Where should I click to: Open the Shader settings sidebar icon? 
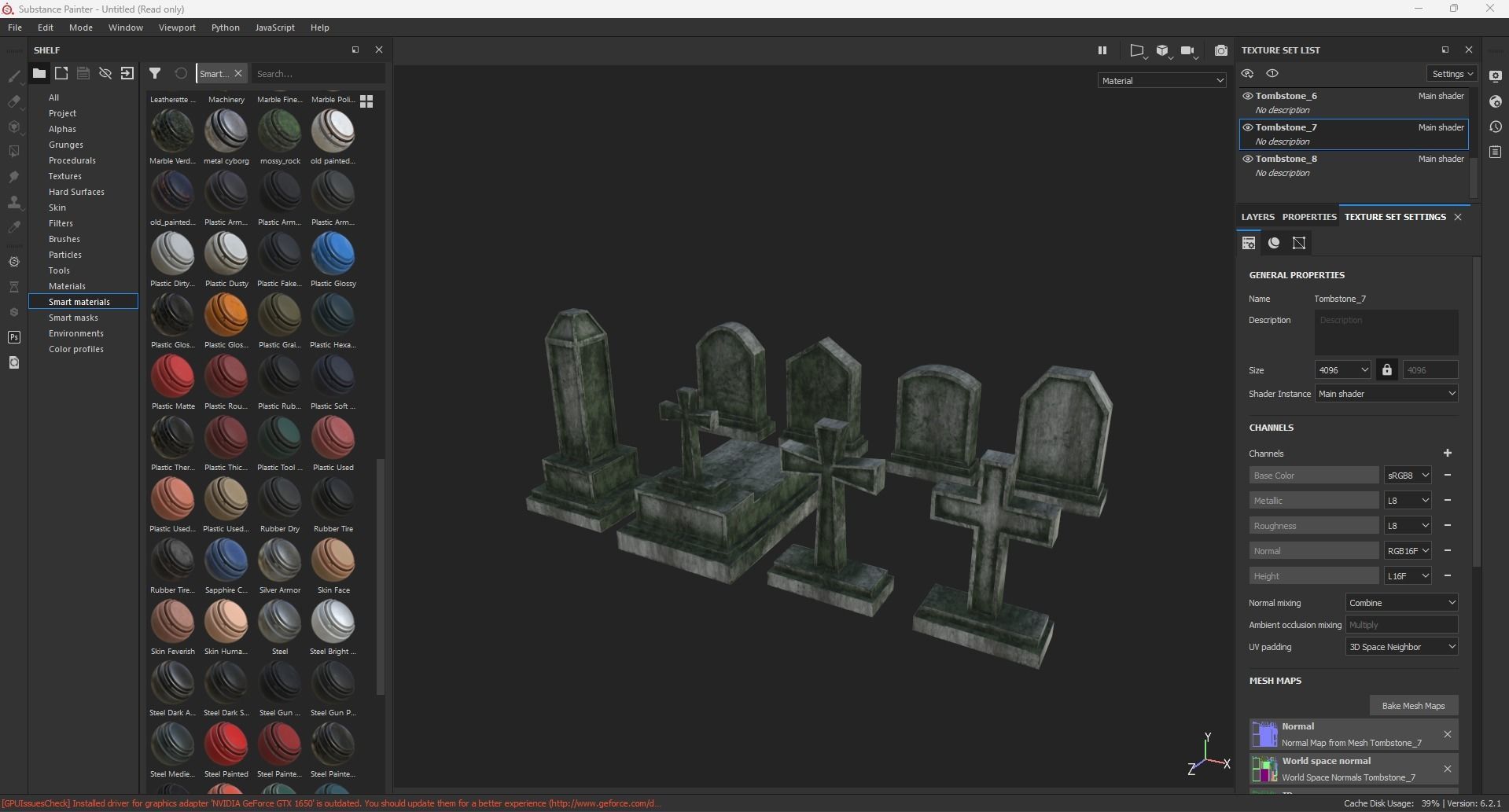[x=1496, y=101]
